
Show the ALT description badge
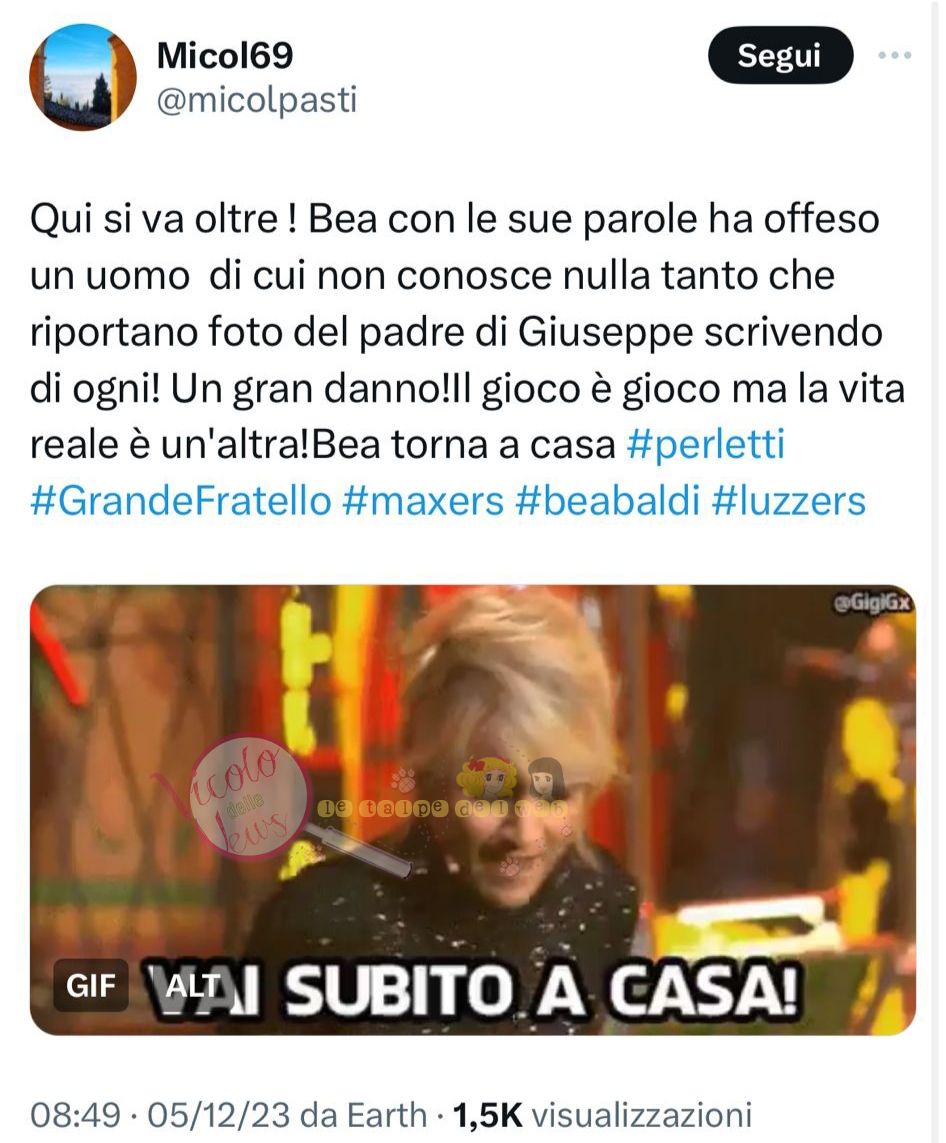192,986
